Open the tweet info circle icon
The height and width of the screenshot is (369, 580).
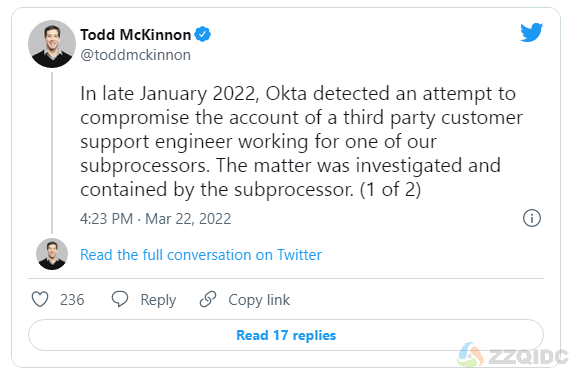(532, 218)
